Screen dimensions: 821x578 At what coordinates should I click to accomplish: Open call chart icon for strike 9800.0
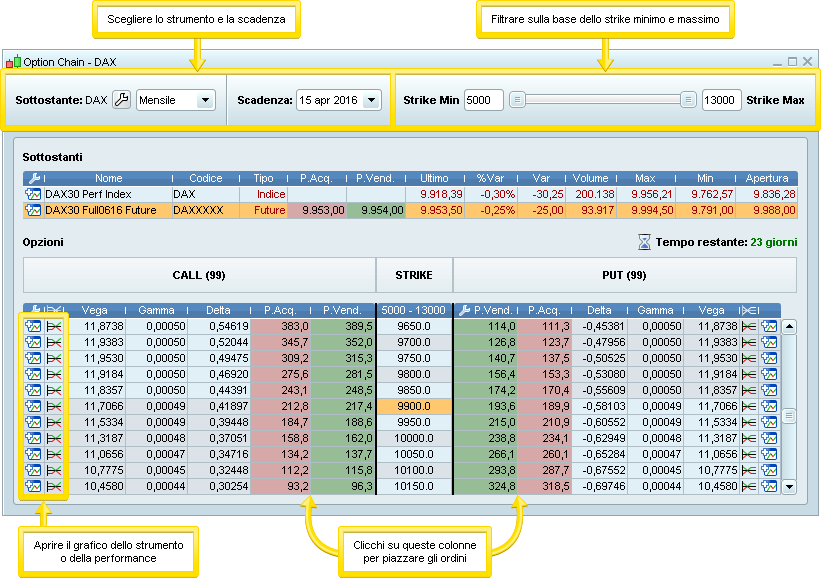[x=33, y=374]
